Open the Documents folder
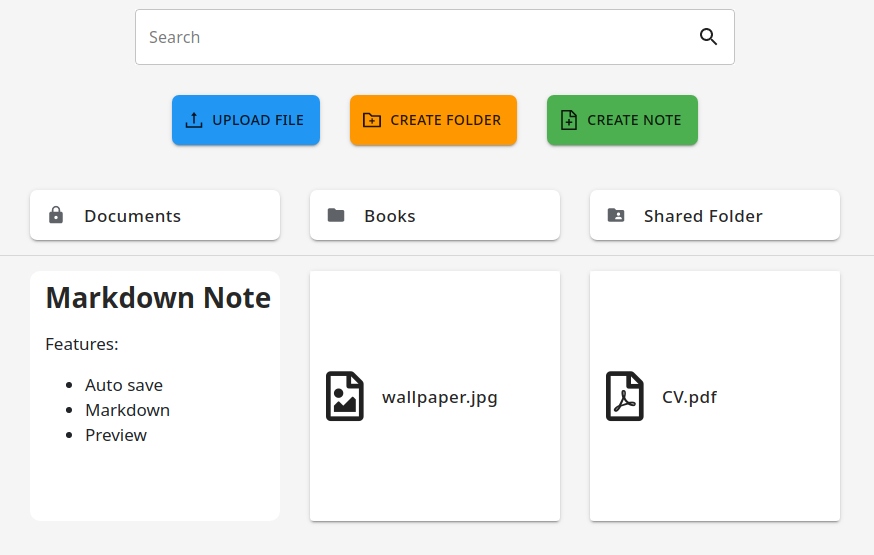 [155, 216]
